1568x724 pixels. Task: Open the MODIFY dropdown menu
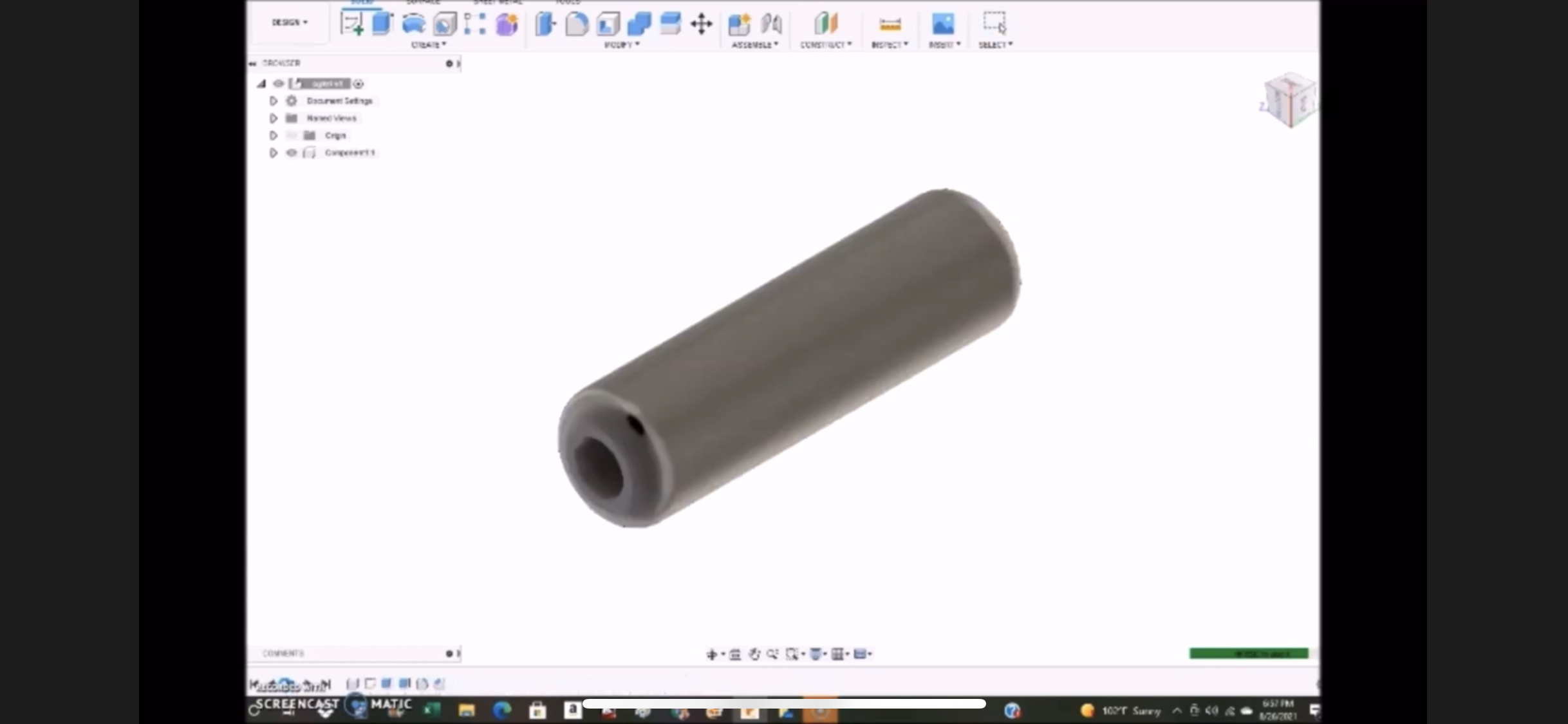pos(622,44)
